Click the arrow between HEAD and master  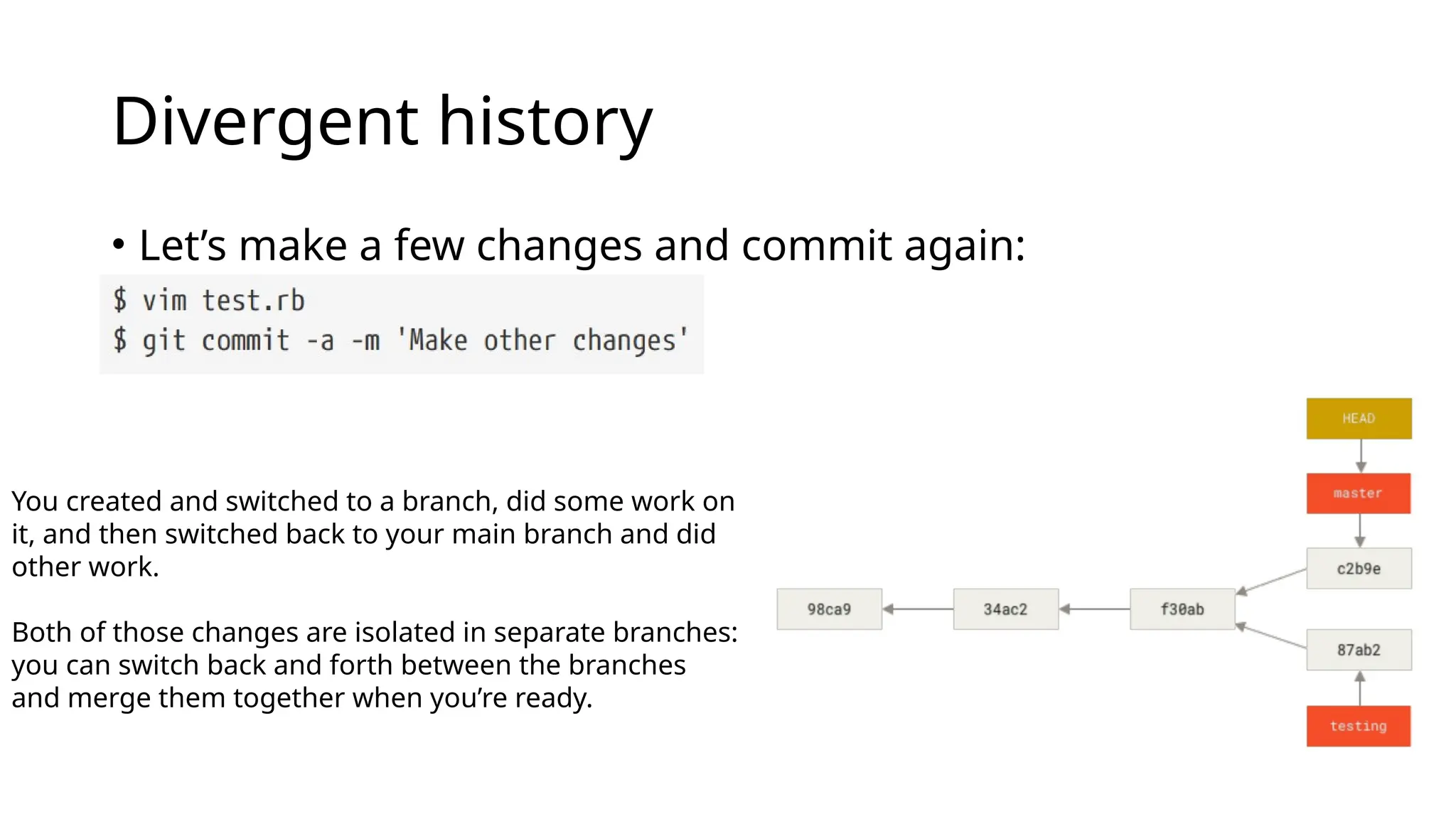(x=1361, y=456)
